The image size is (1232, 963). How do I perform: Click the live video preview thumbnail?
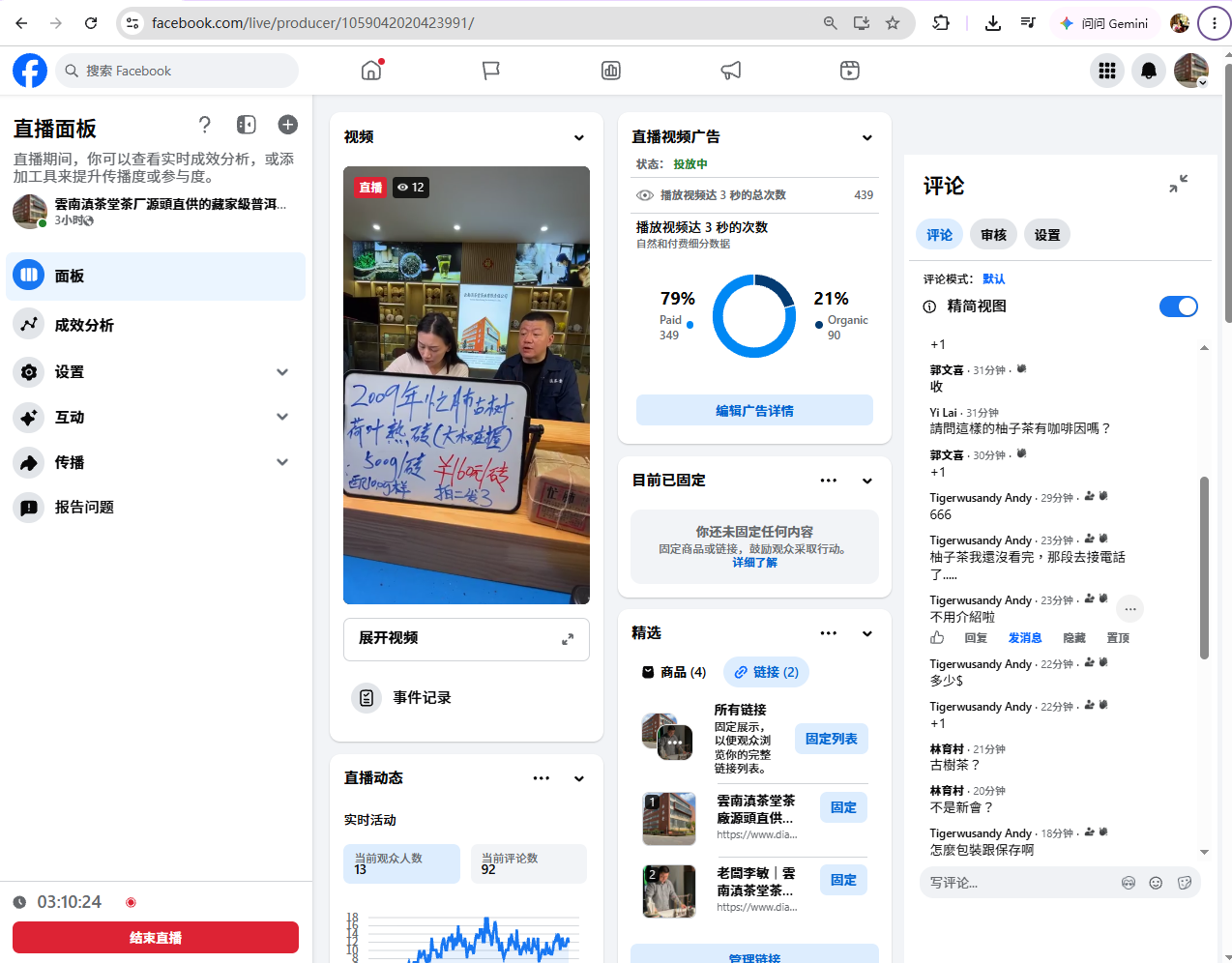pyautogui.click(x=466, y=385)
